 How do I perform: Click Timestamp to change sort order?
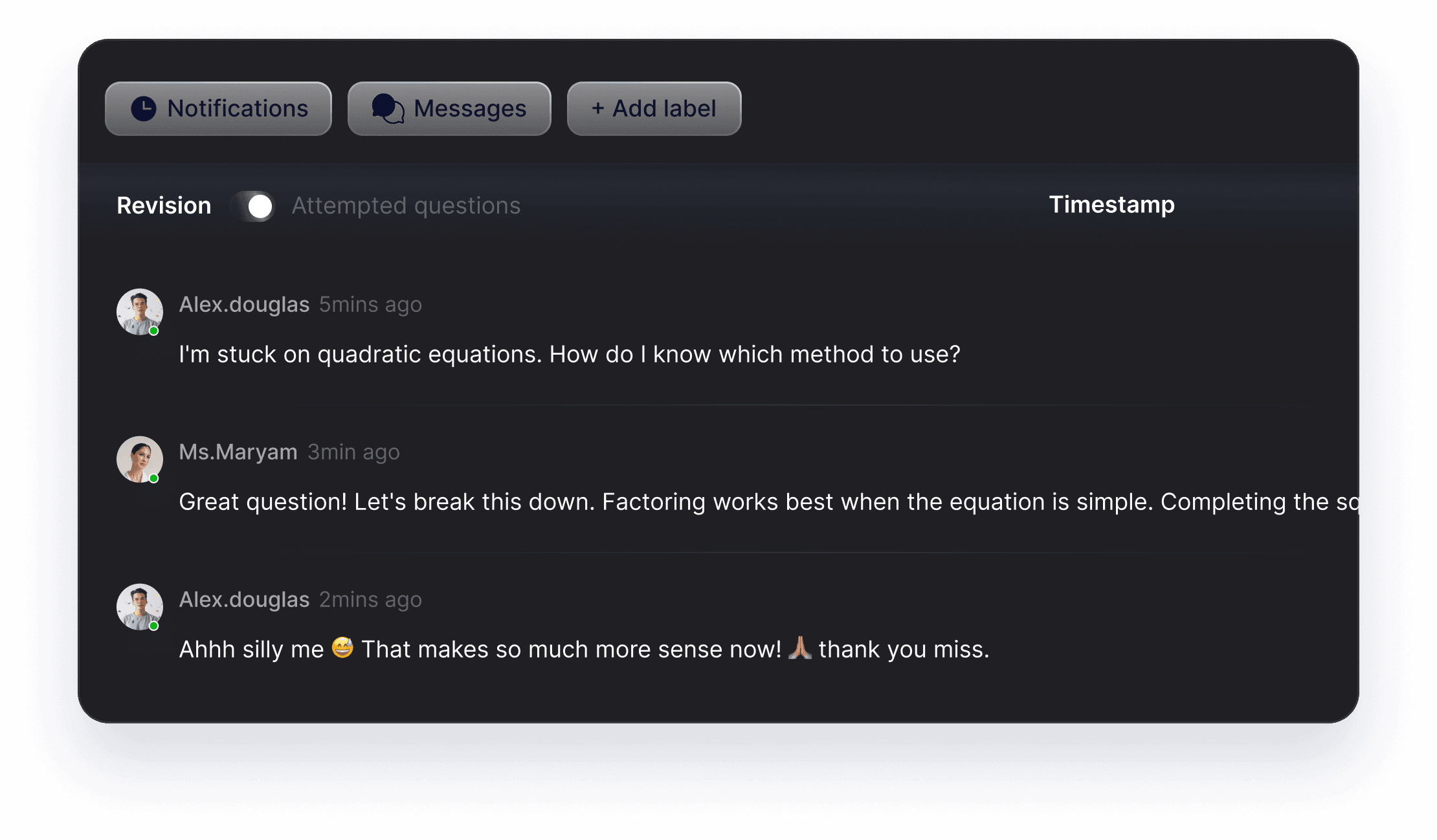pyautogui.click(x=1111, y=204)
